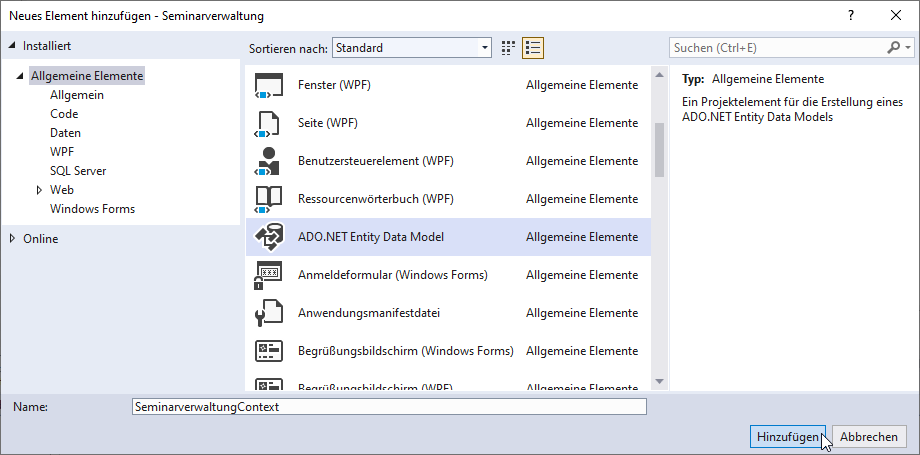This screenshot has height=455, width=920.
Task: Select the ADO.NET Entity Data Model icon
Action: tap(269, 237)
